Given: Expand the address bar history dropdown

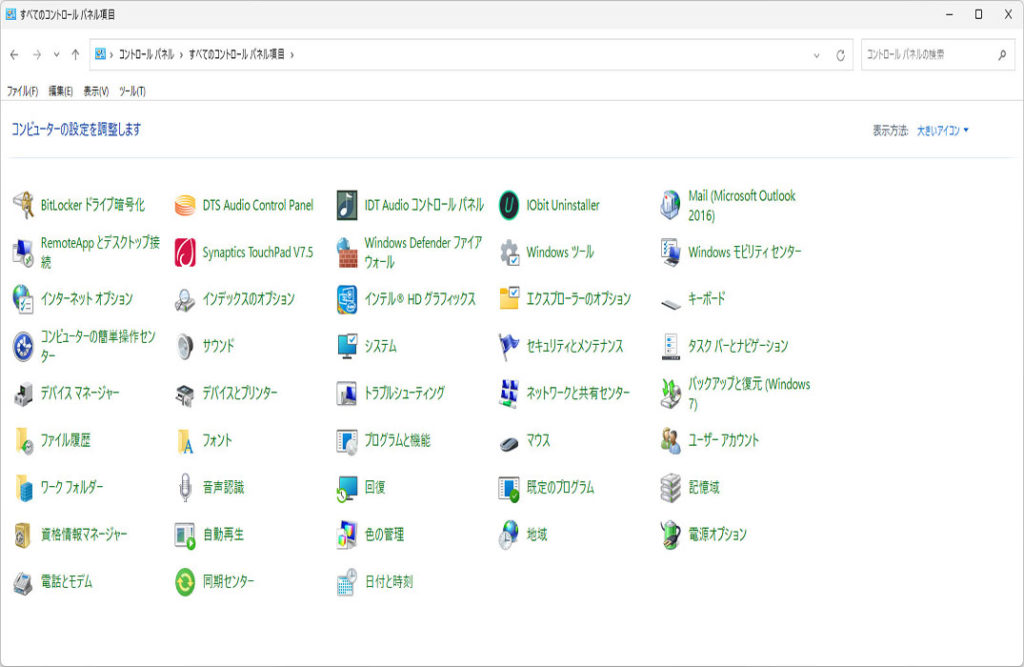Looking at the screenshot, I should pos(816,55).
